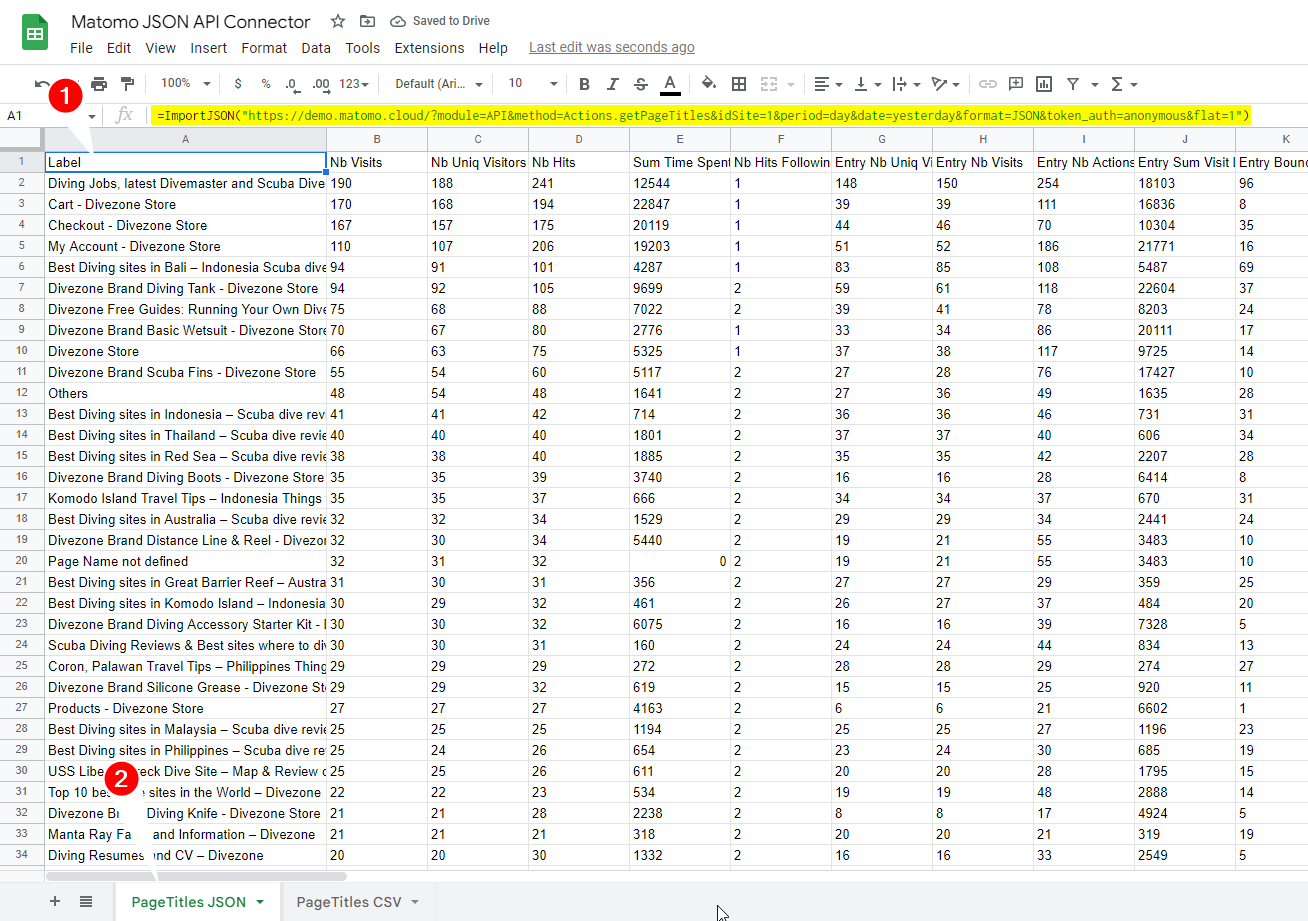Select the 'Others' label cell
This screenshot has width=1308, height=921.
click(x=186, y=393)
